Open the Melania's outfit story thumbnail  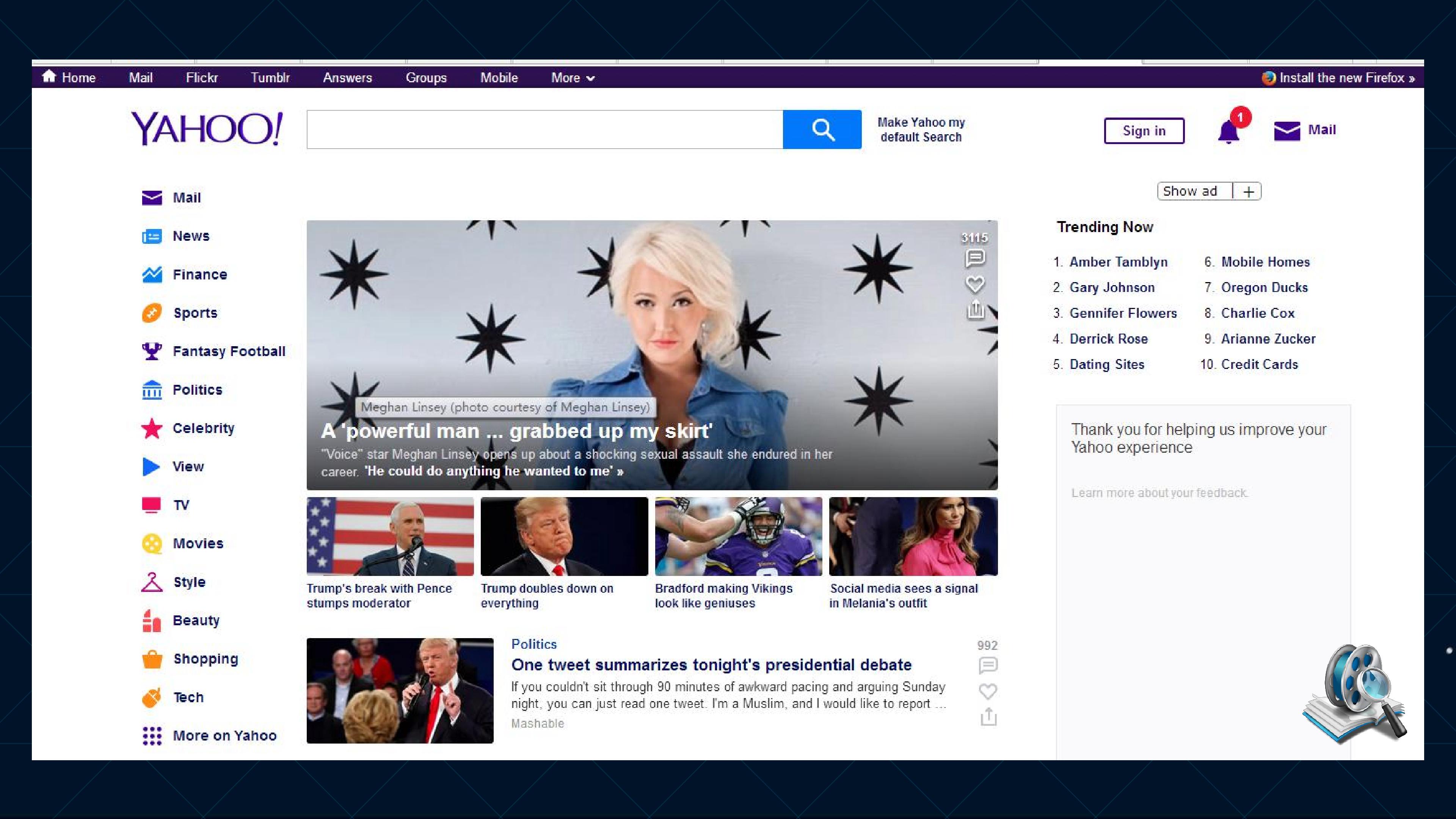913,537
